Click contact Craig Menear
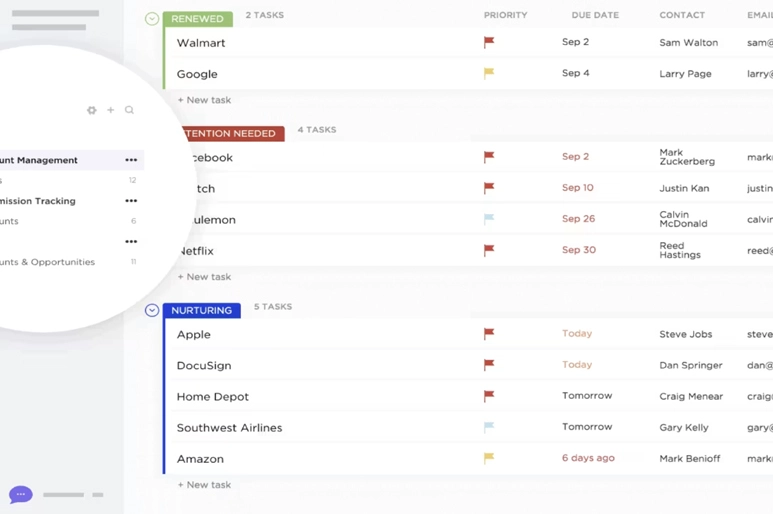This screenshot has height=514, width=773. [691, 396]
